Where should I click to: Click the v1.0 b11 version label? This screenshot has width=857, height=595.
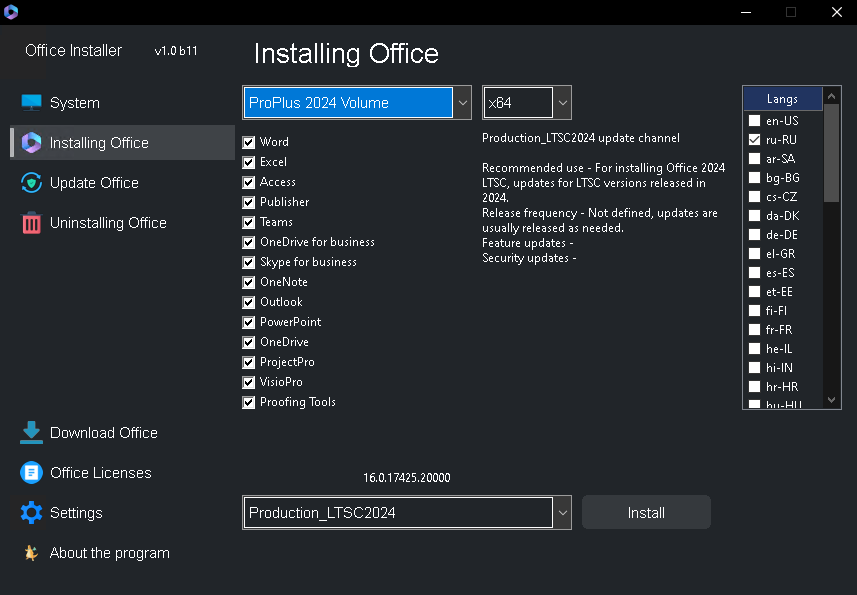(x=176, y=51)
